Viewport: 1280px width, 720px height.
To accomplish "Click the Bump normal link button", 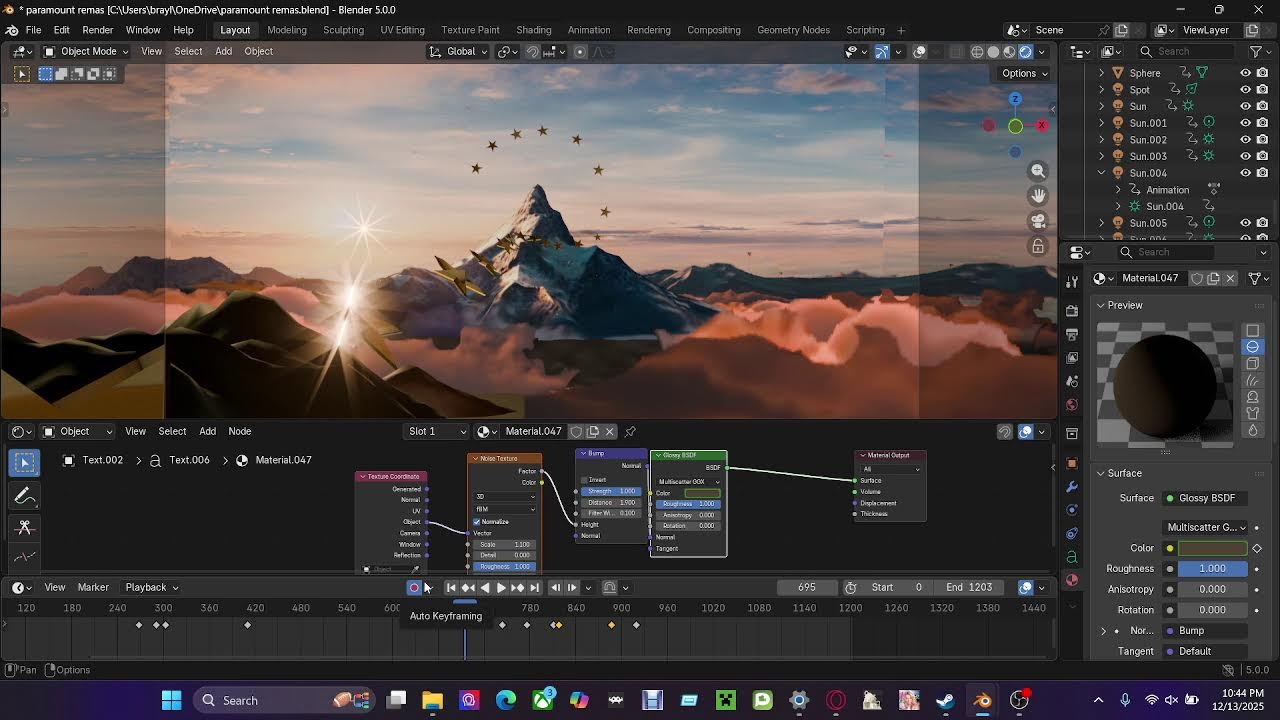I will (x=1207, y=631).
